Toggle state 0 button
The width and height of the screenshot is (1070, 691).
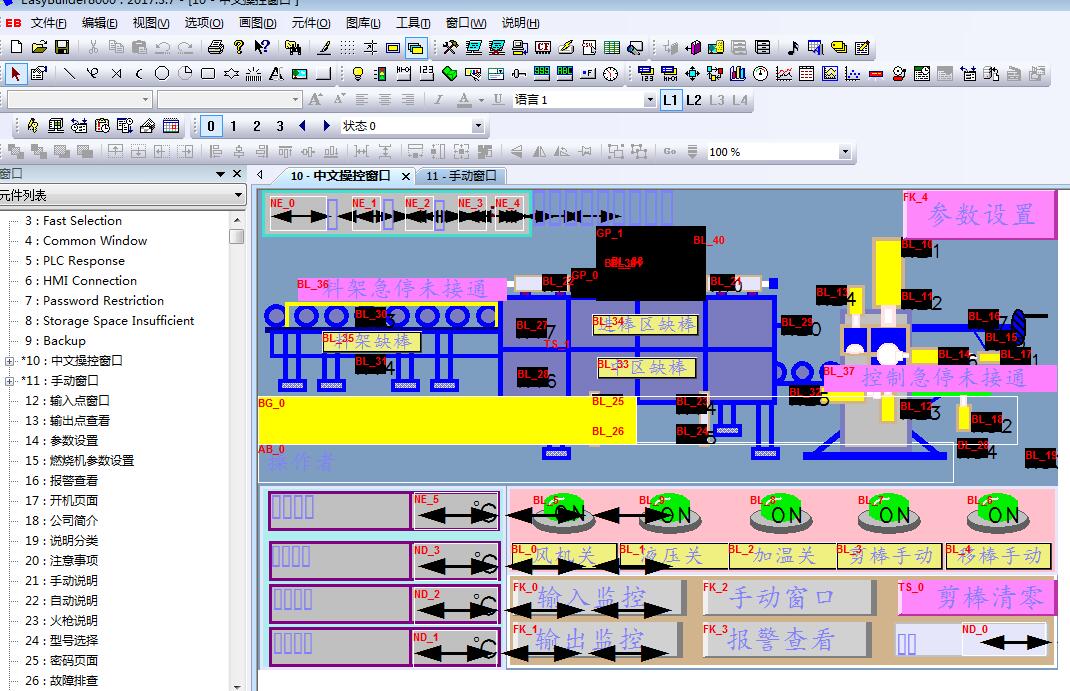[x=211, y=126]
